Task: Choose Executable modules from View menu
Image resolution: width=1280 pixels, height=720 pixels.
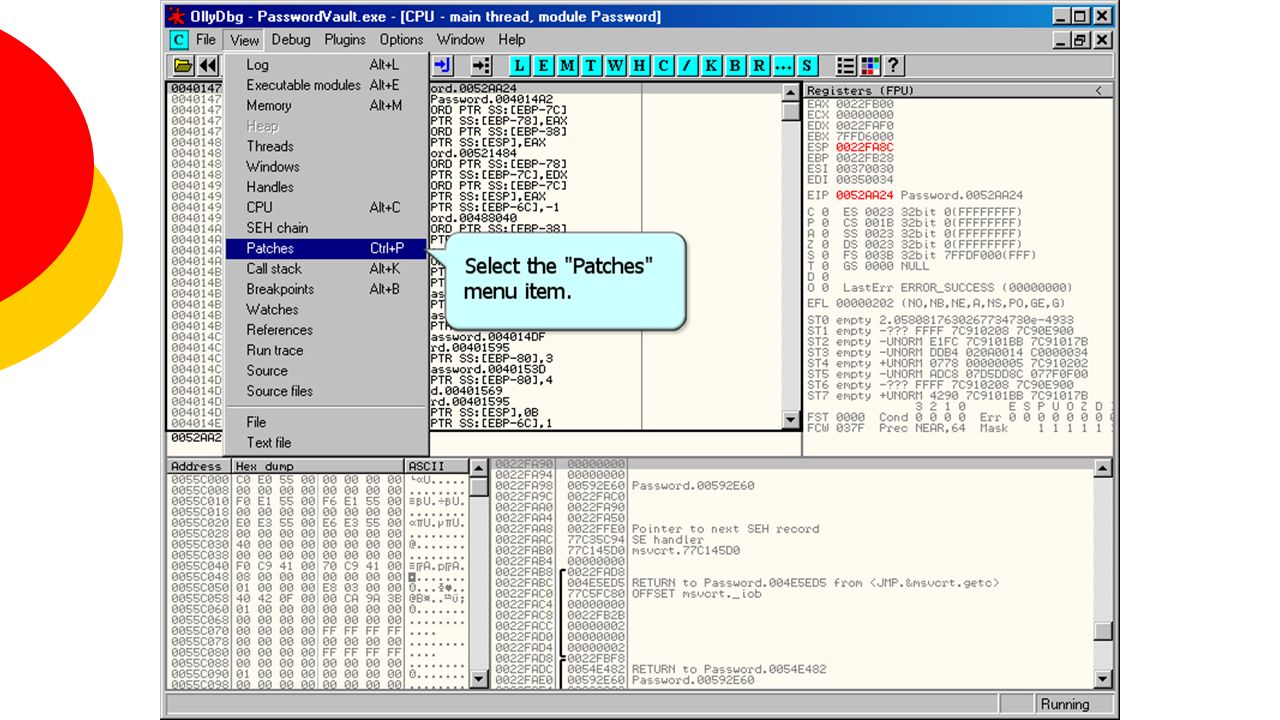Action: pyautogui.click(x=326, y=85)
